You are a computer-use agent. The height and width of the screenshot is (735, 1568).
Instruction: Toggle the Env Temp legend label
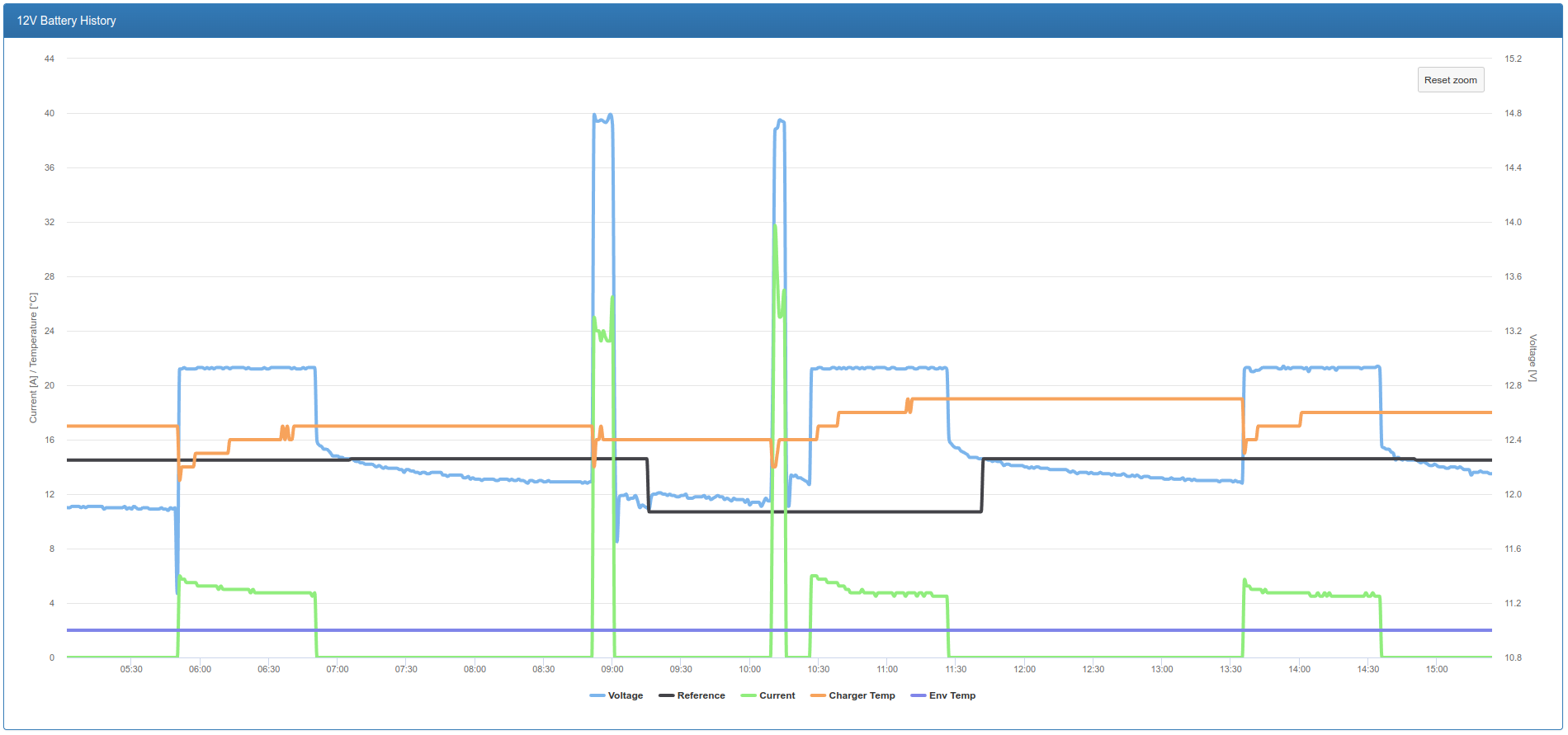pos(952,695)
